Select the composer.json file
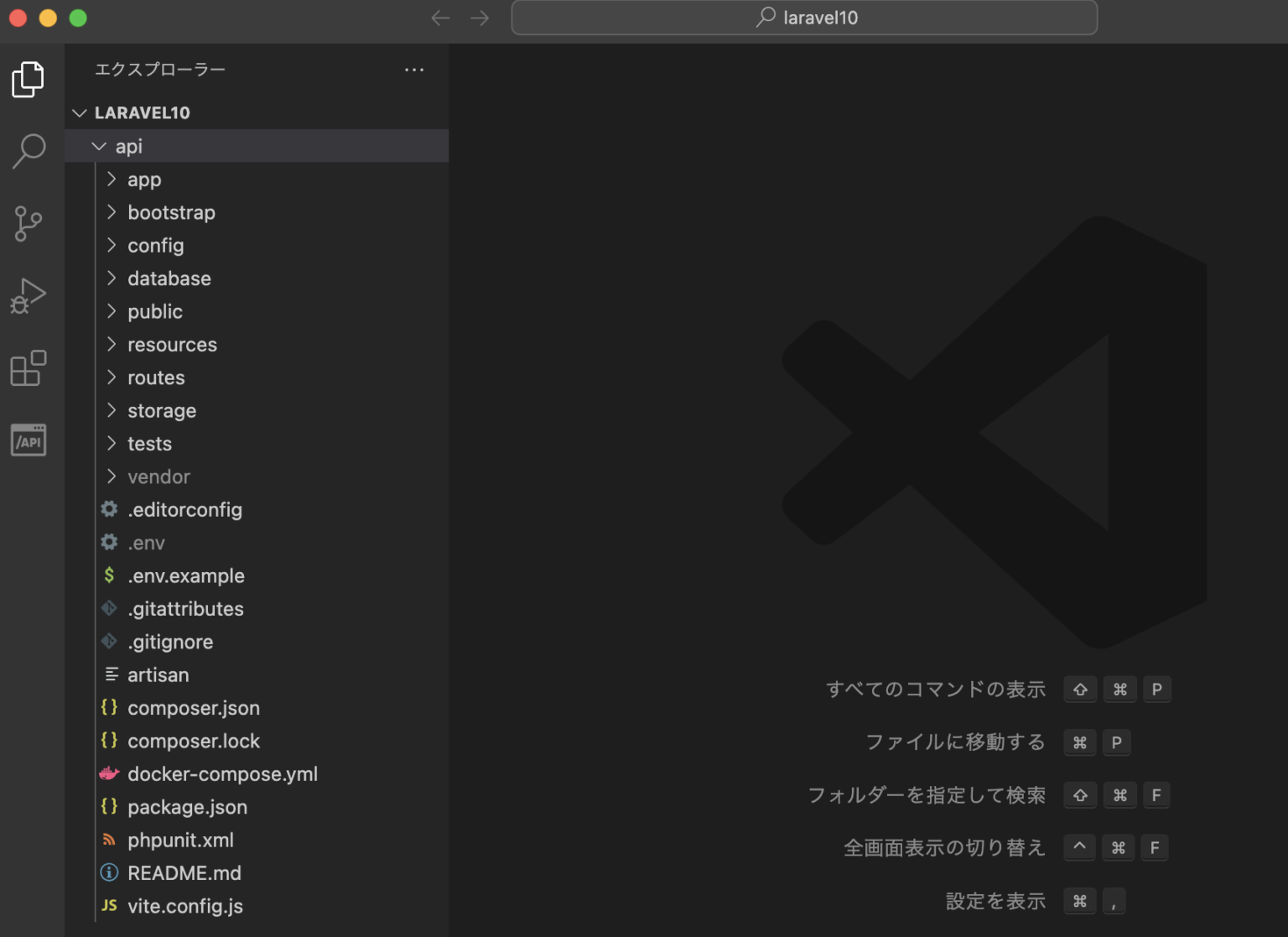Viewport: 1288px width, 937px height. click(x=194, y=707)
